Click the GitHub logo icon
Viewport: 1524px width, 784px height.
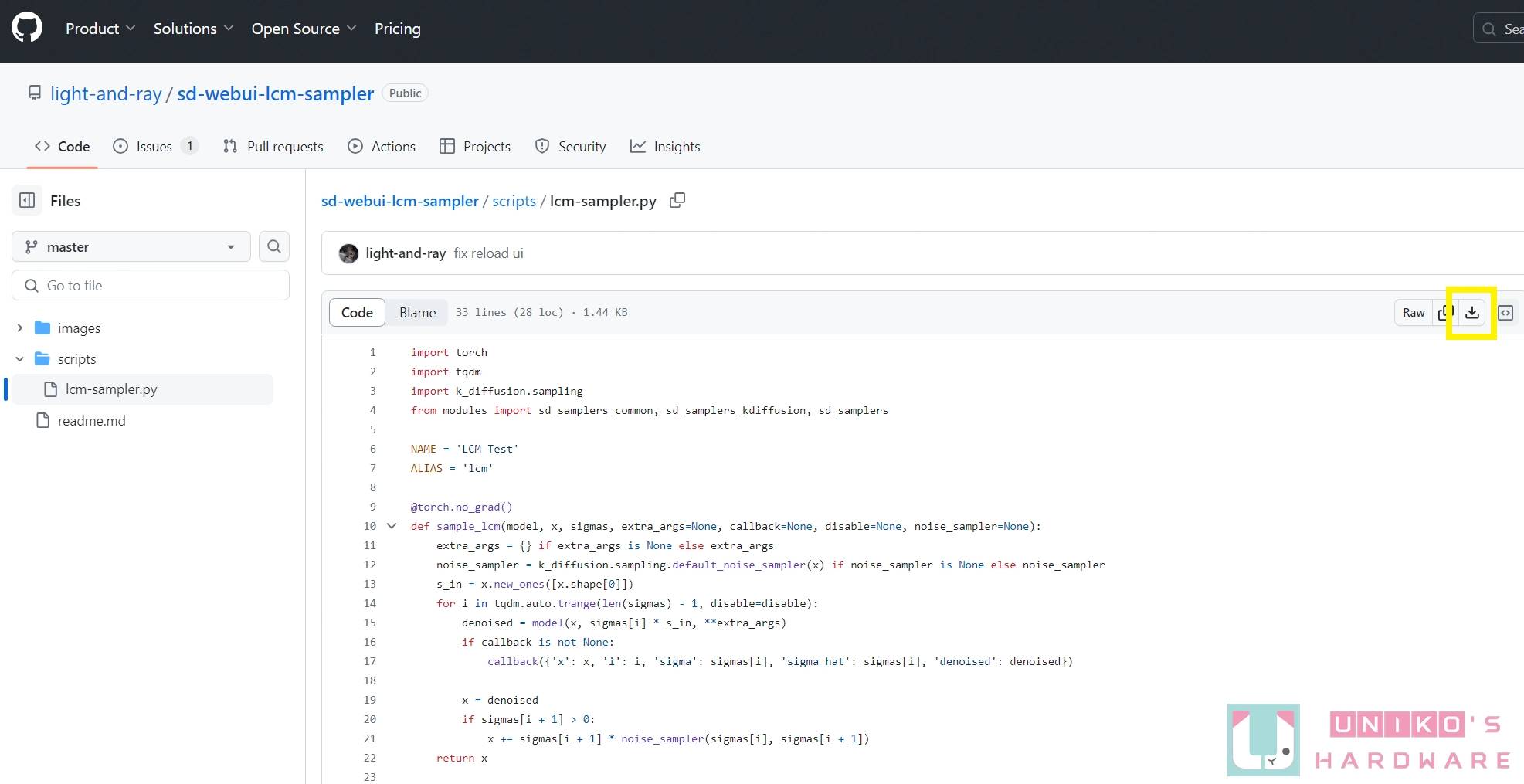27,29
